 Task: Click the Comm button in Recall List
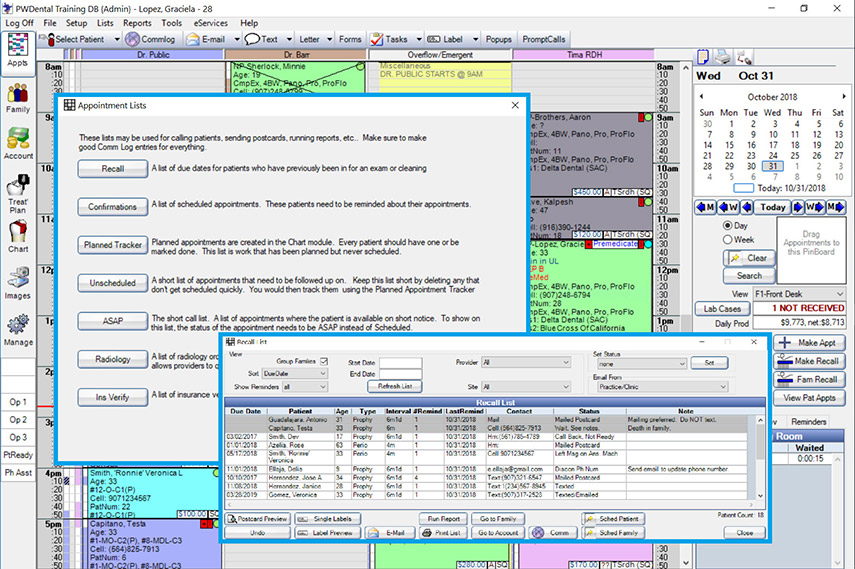click(553, 533)
